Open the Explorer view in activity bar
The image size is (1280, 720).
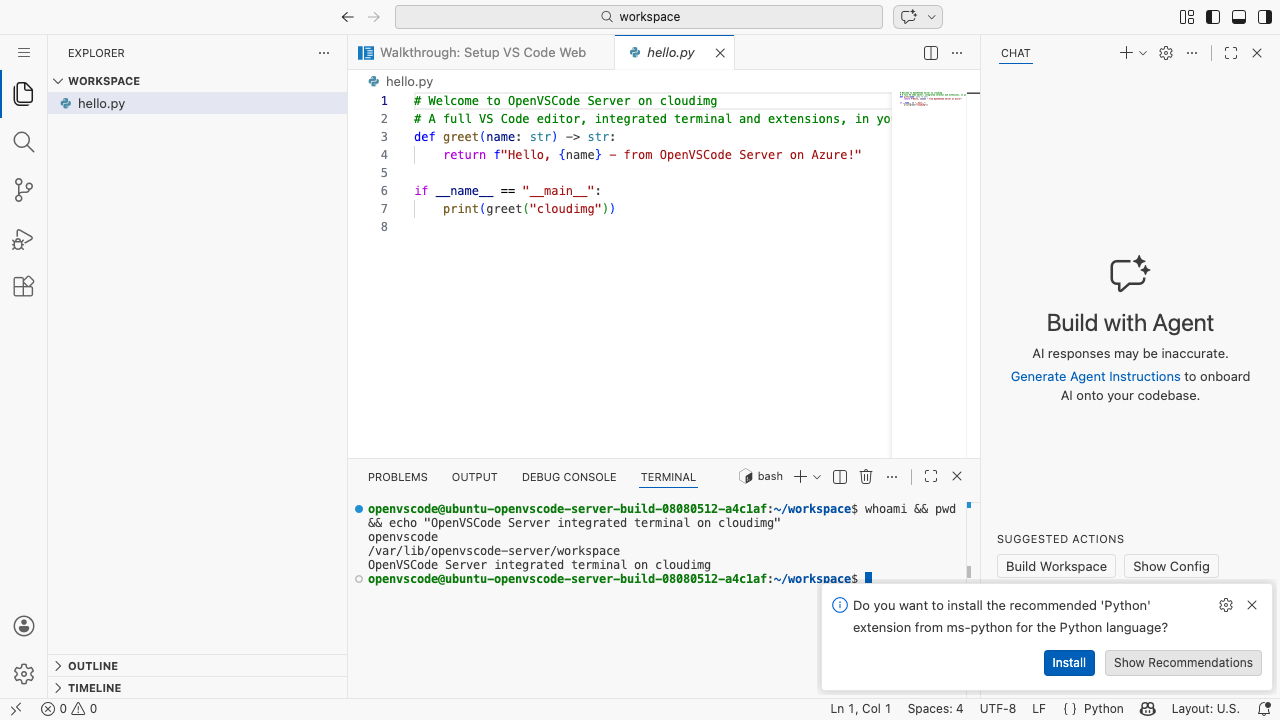24,94
